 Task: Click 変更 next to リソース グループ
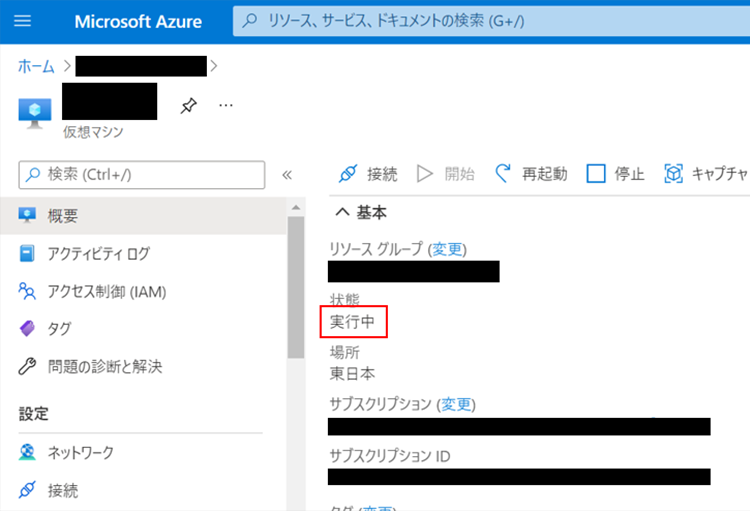tap(447, 249)
